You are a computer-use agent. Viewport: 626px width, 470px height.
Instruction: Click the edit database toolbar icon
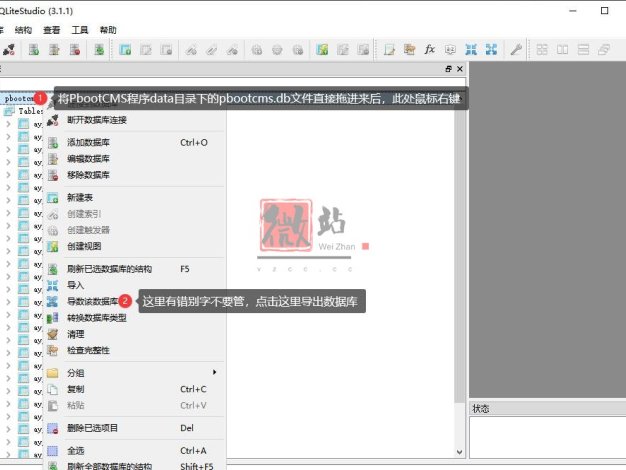coord(54,50)
